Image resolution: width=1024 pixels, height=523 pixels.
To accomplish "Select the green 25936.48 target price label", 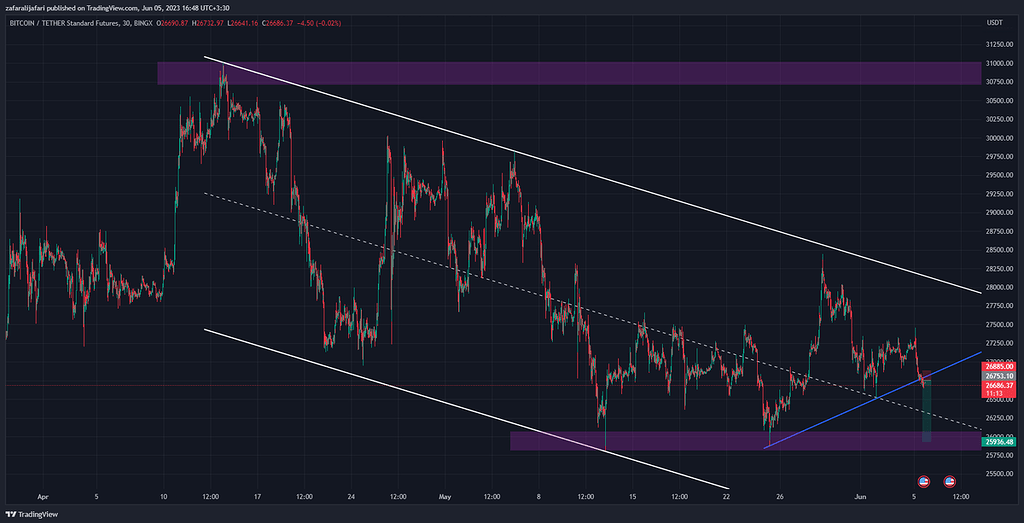I will (x=997, y=442).
